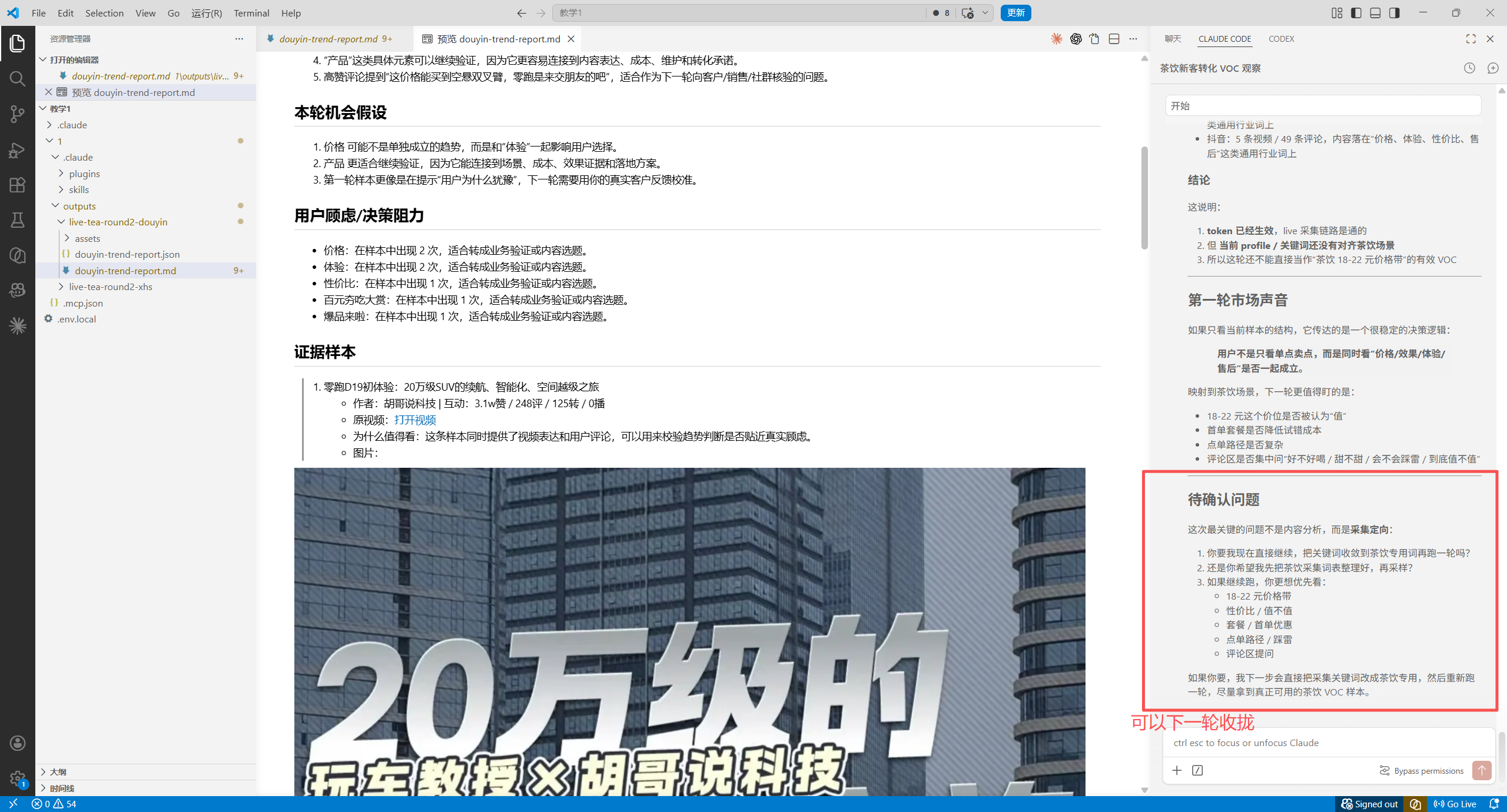Open Run and Debug view

point(17,149)
